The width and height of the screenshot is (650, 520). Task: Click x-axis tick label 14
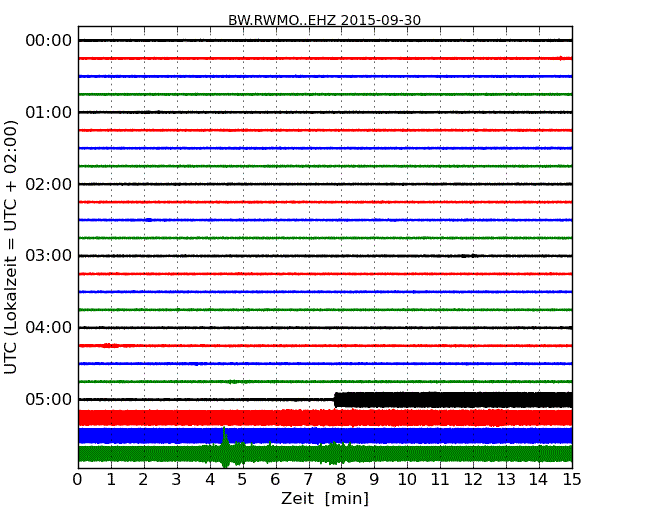(538, 480)
